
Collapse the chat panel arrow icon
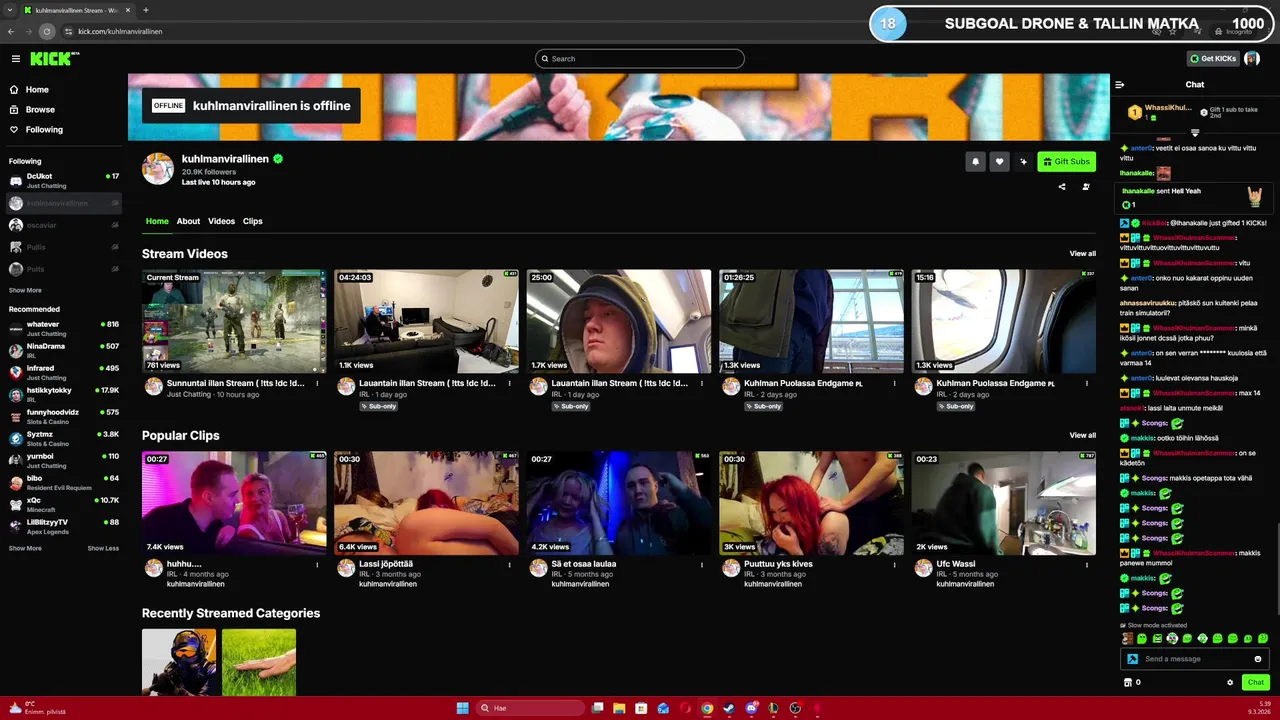[1120, 85]
